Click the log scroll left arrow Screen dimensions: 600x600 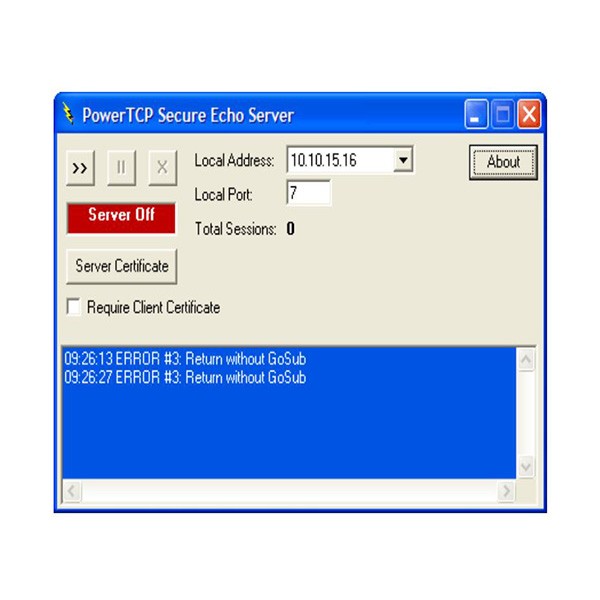tap(72, 491)
